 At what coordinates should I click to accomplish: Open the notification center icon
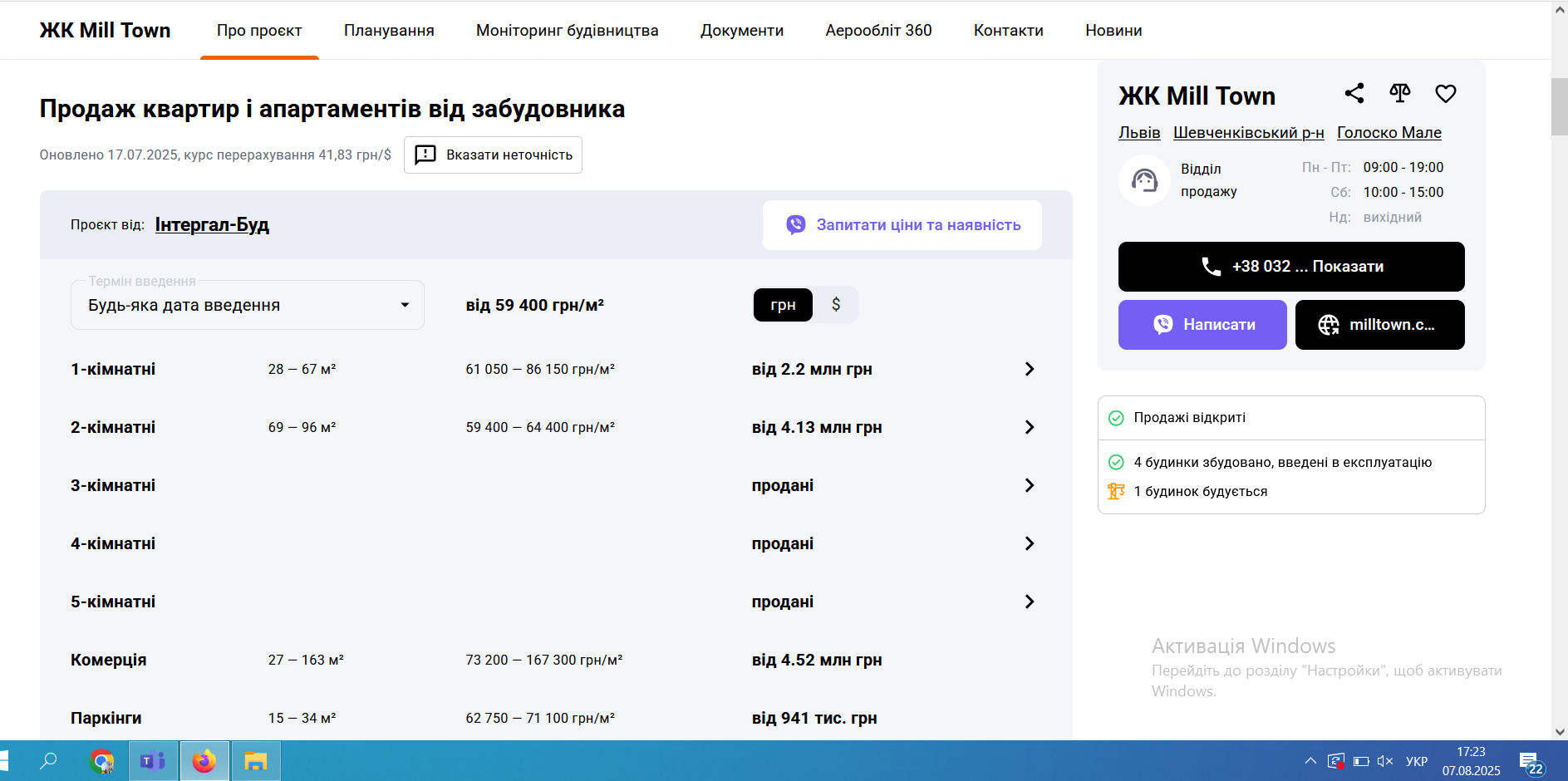tap(1531, 763)
